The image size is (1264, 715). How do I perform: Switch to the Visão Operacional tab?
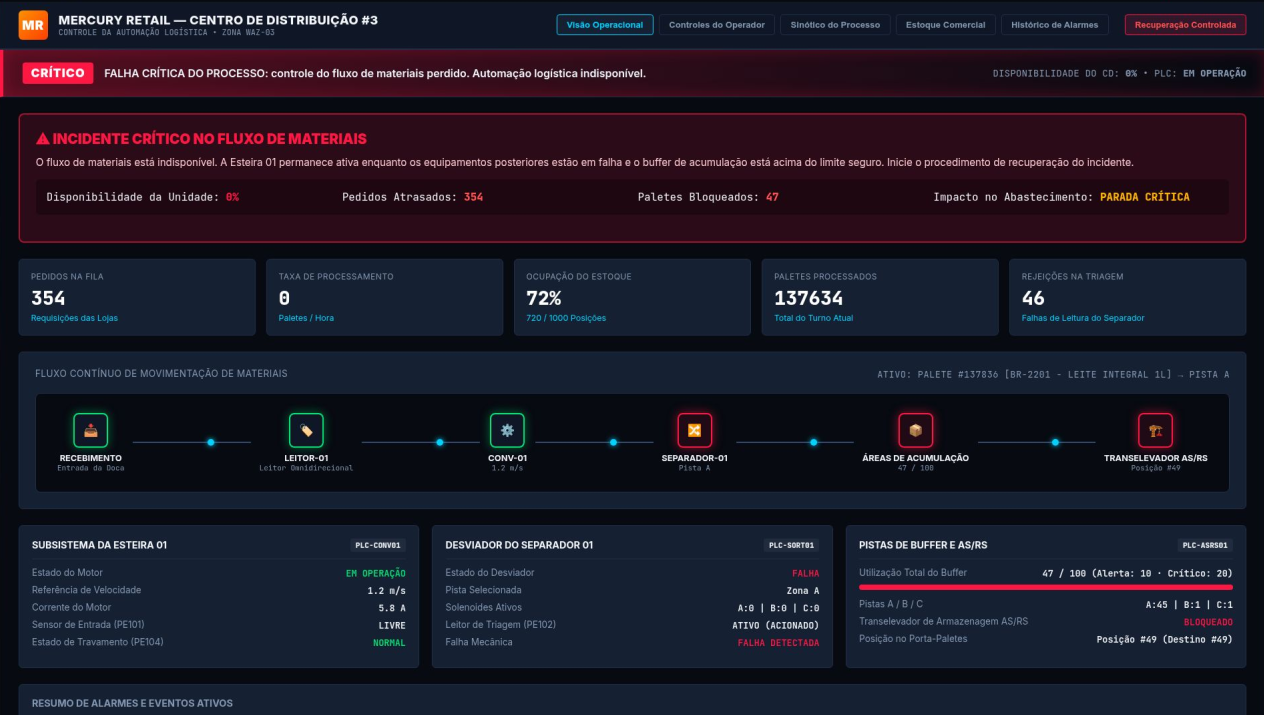coord(605,25)
